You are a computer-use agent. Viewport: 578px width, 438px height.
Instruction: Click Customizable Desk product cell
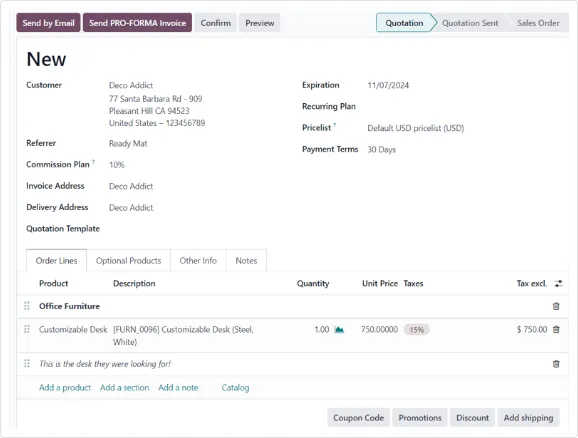[73, 329]
